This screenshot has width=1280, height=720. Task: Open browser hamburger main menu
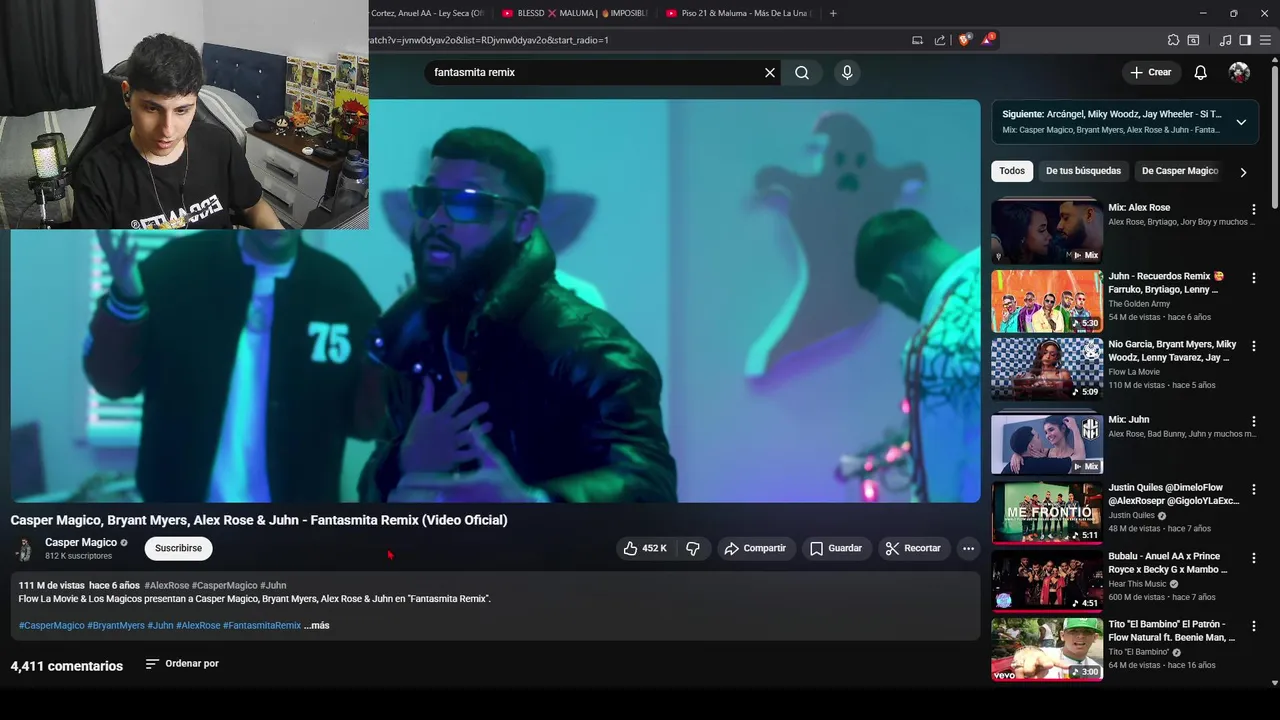point(1265,40)
